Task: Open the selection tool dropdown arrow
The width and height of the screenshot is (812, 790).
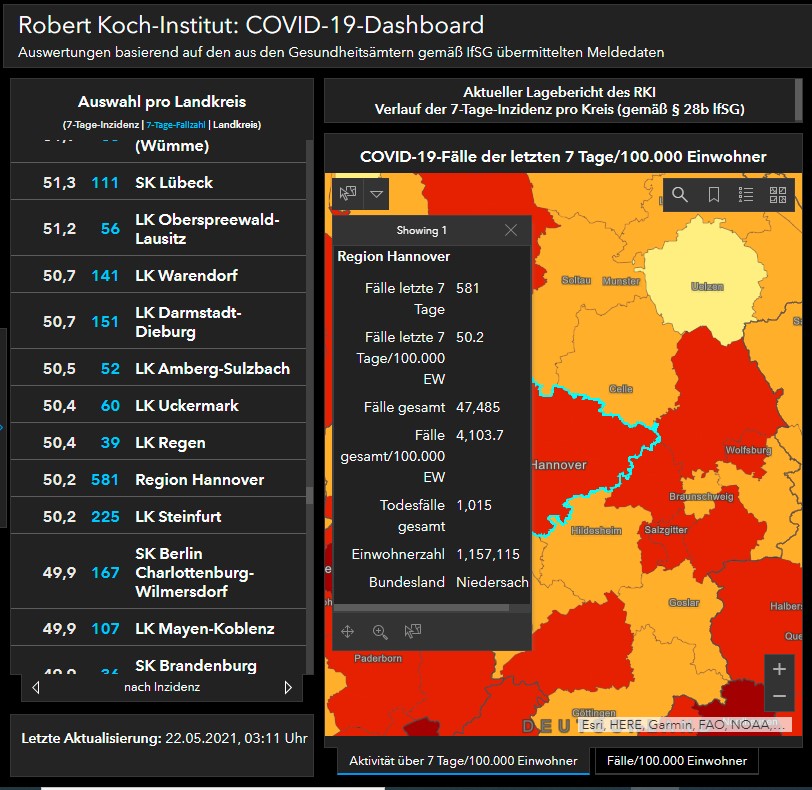Action: (x=376, y=193)
